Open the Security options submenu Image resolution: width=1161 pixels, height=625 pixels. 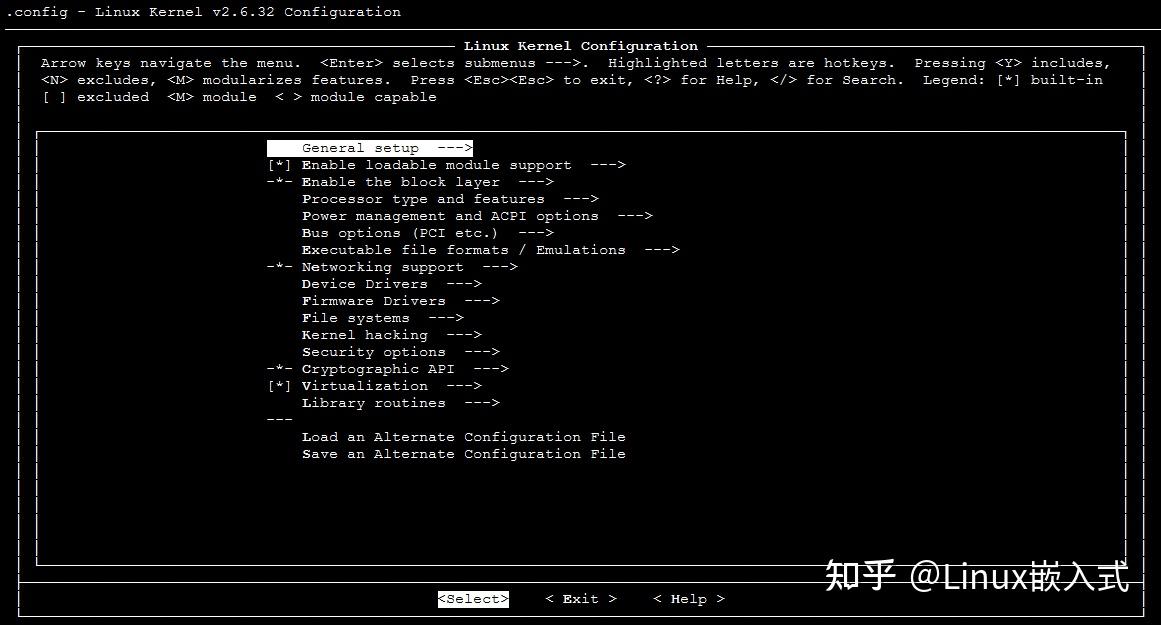click(x=375, y=351)
